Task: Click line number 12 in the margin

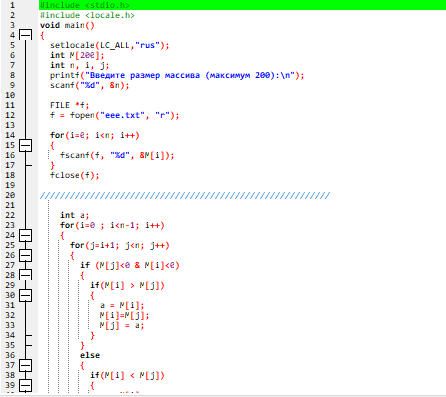Action: pos(10,115)
